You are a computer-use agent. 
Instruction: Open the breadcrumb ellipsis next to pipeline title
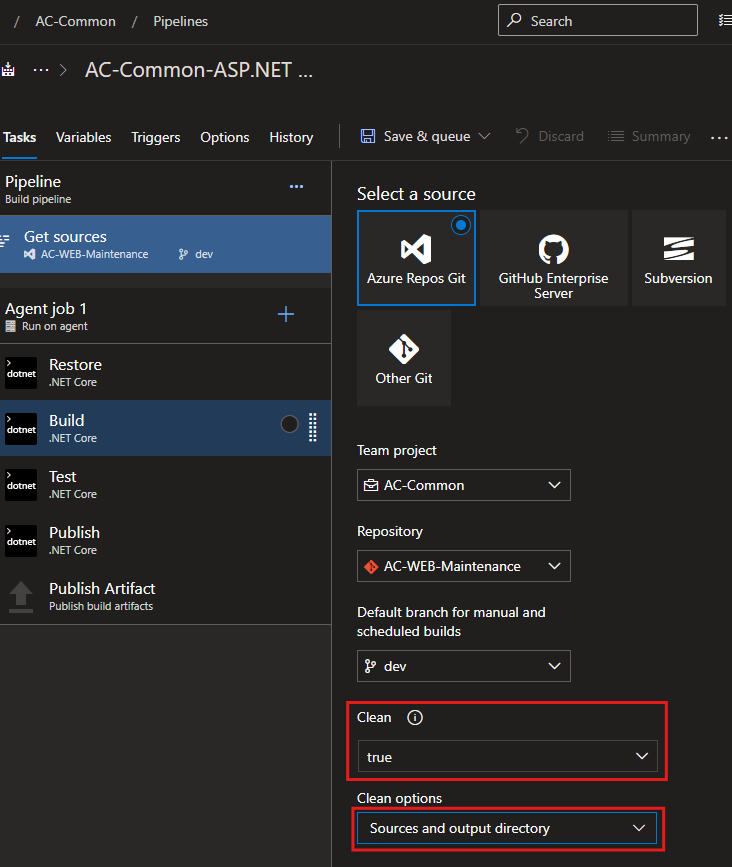click(41, 70)
